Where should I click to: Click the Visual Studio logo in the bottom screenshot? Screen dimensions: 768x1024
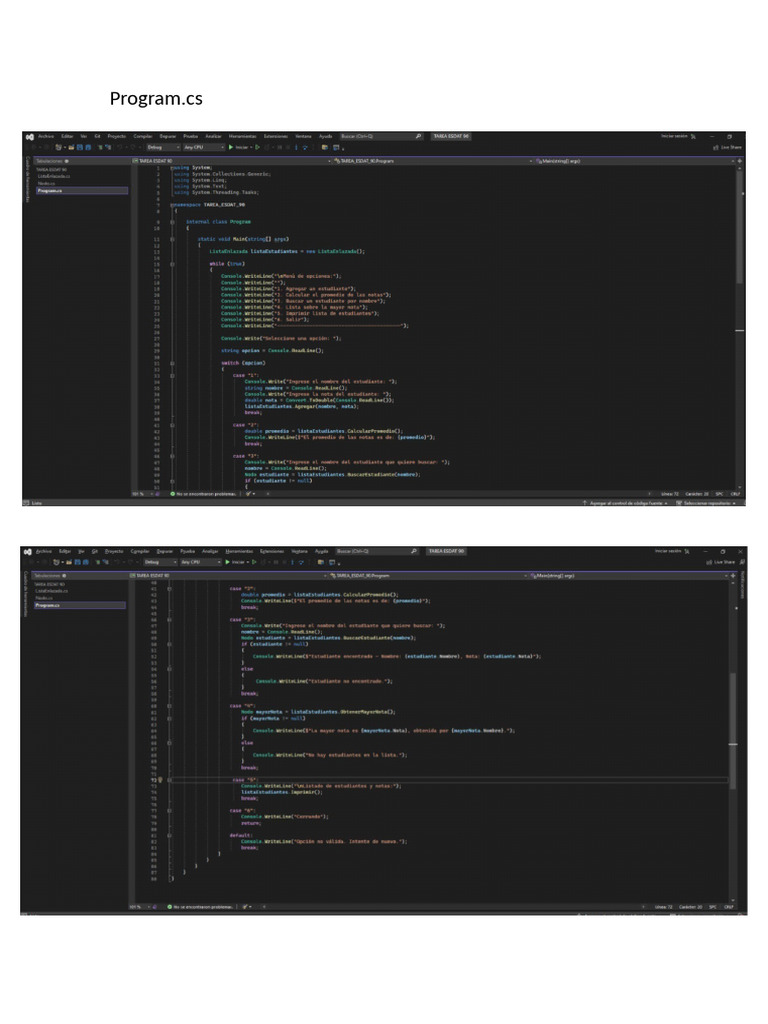[x=28, y=551]
